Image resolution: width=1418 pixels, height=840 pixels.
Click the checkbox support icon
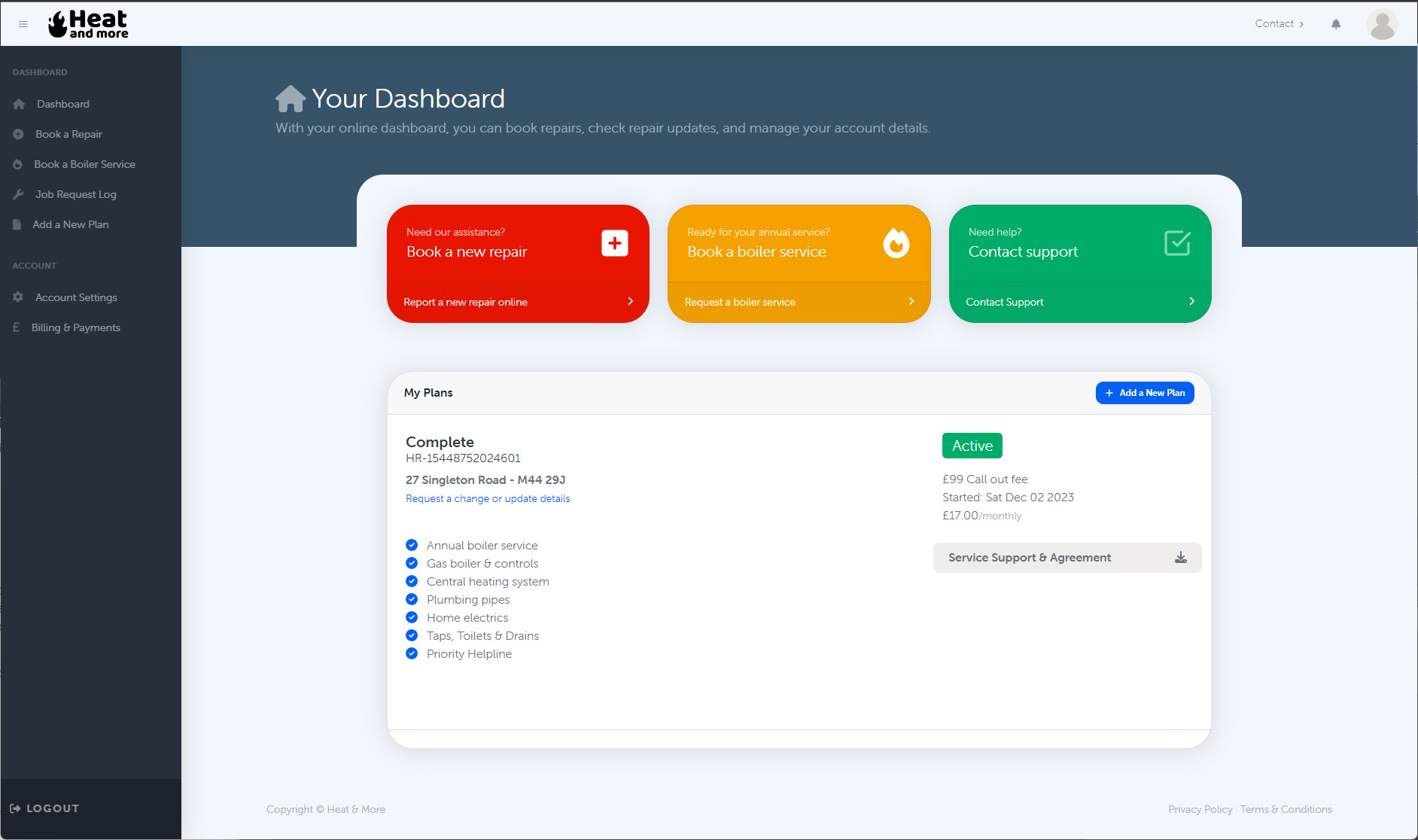[1177, 243]
